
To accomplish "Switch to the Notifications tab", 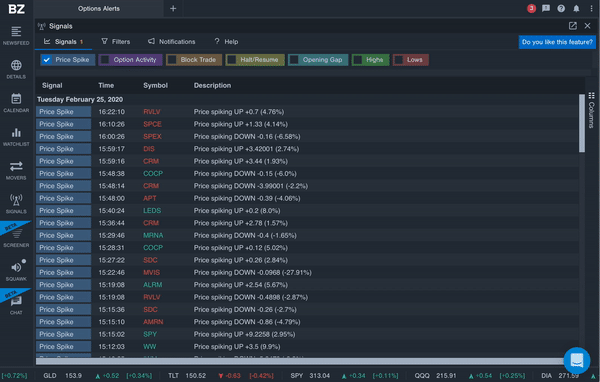I will pyautogui.click(x=171, y=41).
